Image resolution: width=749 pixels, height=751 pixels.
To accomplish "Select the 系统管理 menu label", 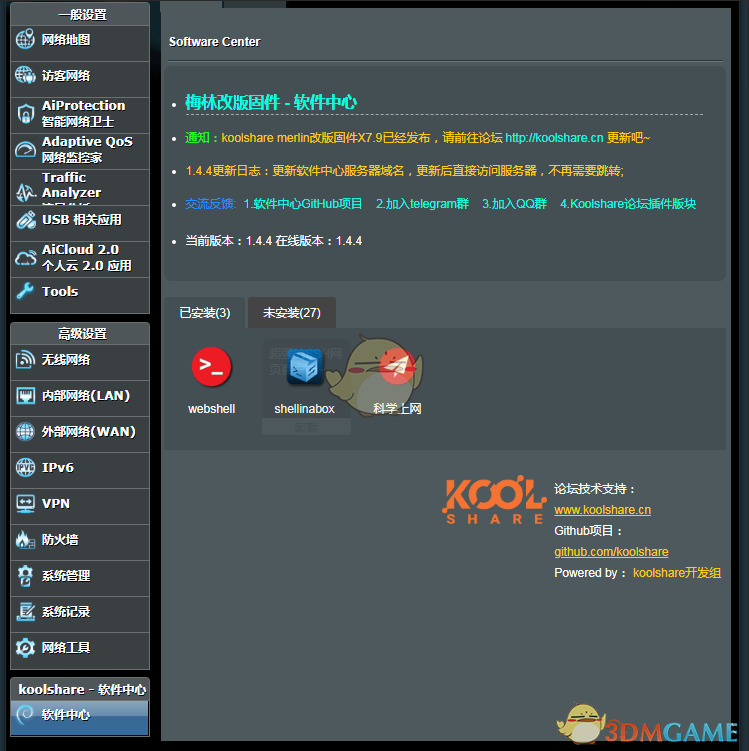I will (66, 576).
